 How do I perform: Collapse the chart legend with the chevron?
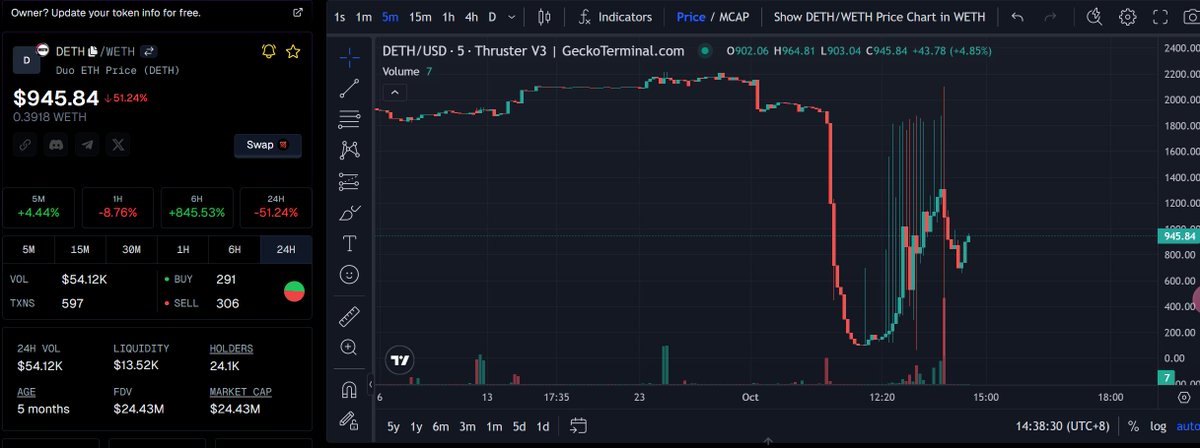395,92
